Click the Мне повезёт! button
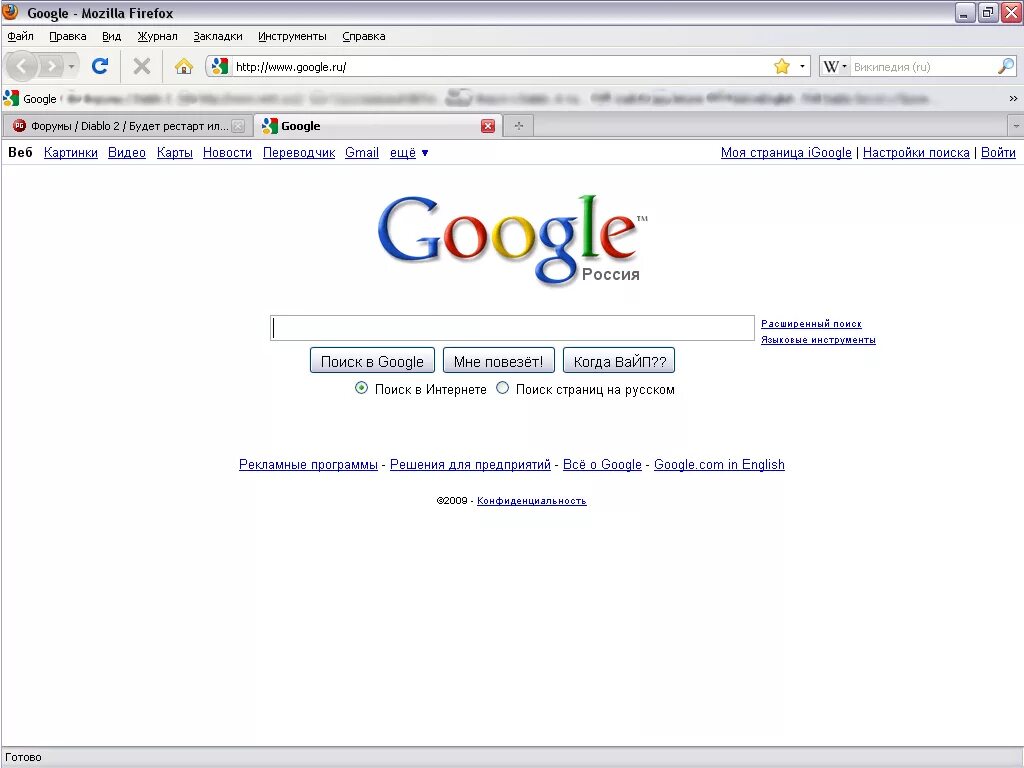 pos(498,360)
